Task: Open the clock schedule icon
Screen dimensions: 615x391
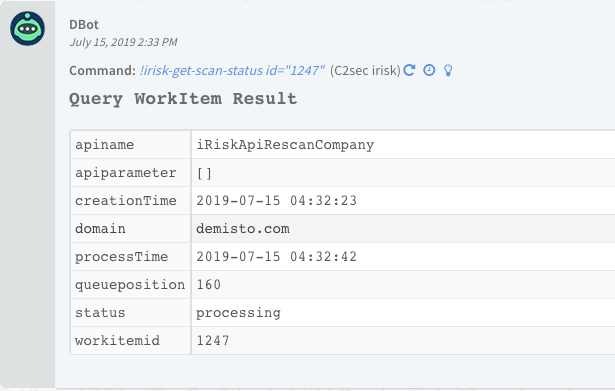Action: coord(429,70)
